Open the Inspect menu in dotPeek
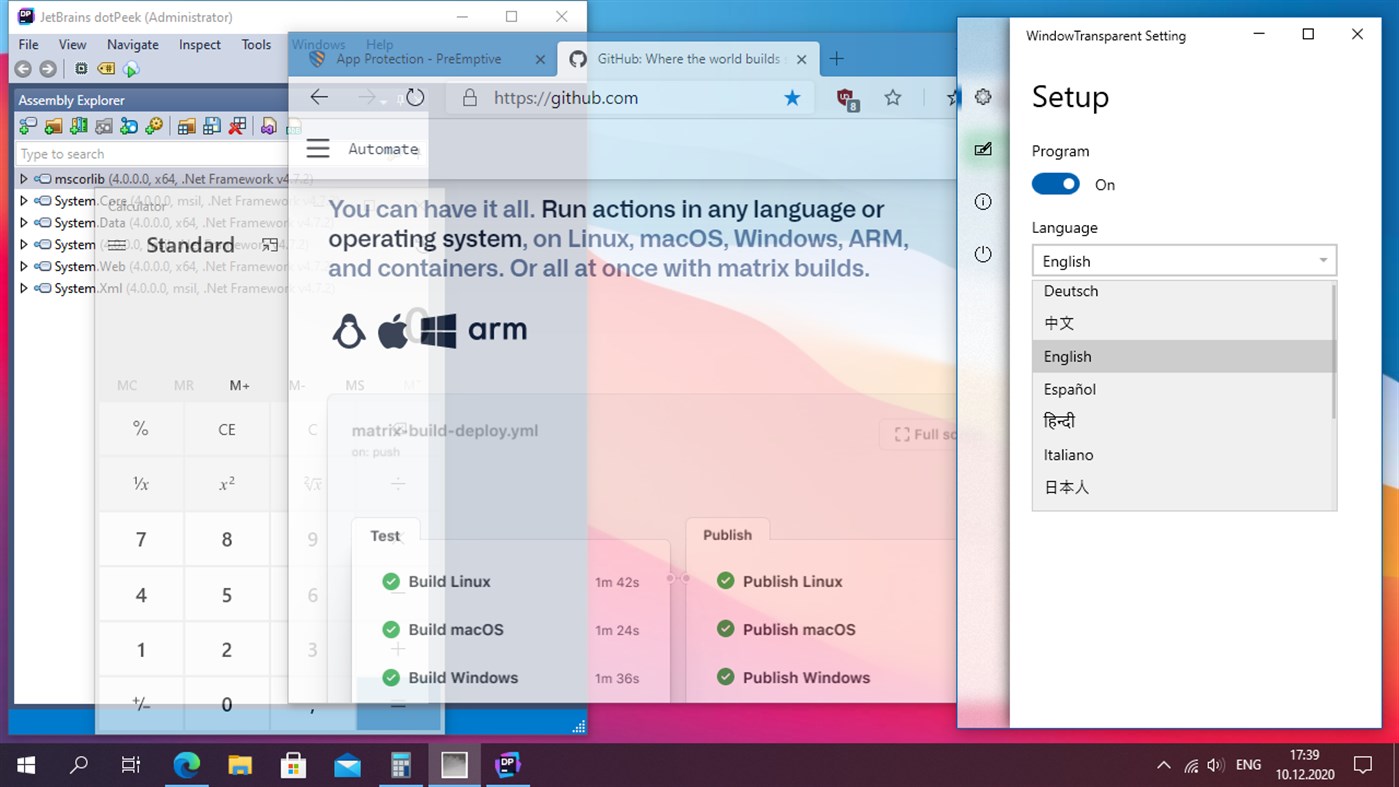Screen dimensions: 1399x787 tap(198, 44)
